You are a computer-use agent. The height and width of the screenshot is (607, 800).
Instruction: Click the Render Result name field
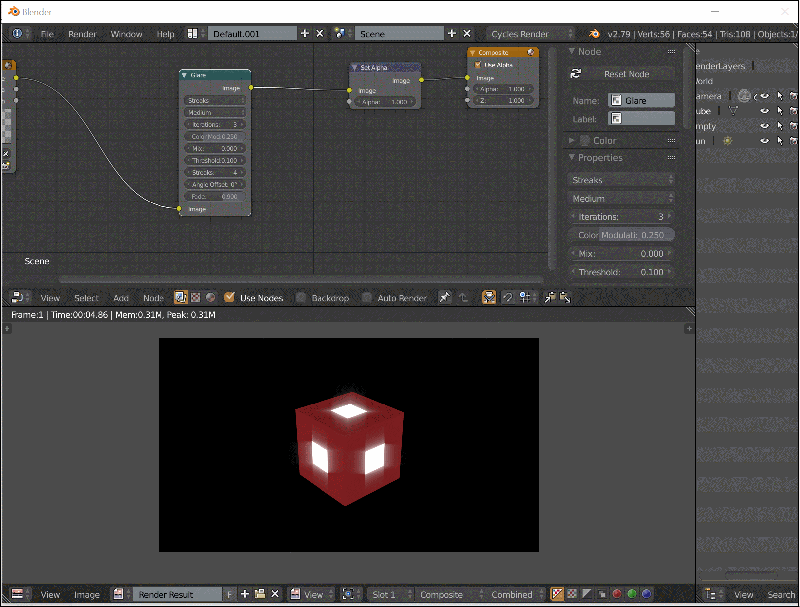[x=178, y=594]
